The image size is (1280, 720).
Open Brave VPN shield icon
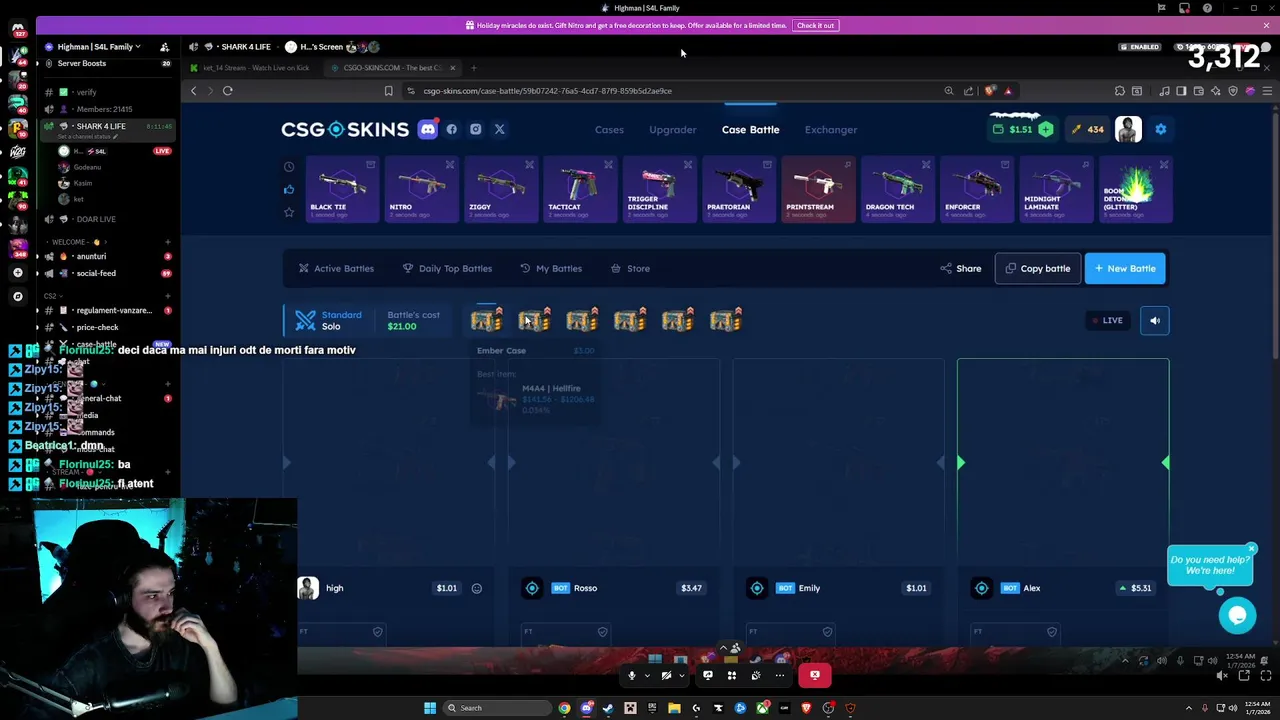(x=1233, y=91)
